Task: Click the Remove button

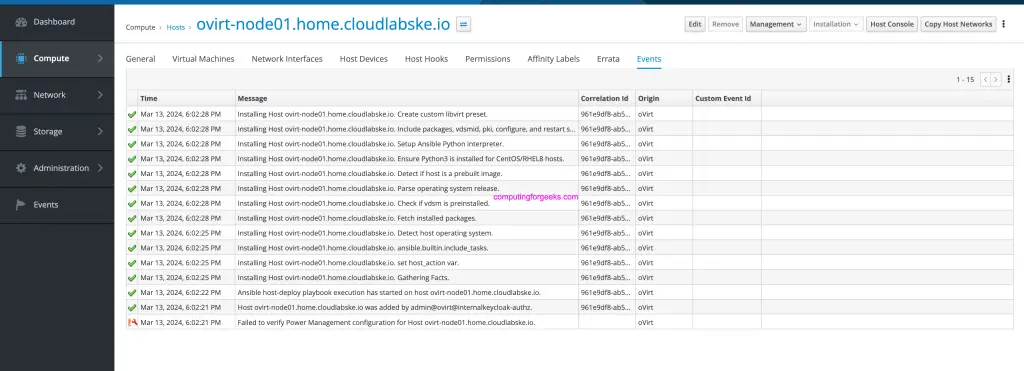Action: pyautogui.click(x=725, y=24)
